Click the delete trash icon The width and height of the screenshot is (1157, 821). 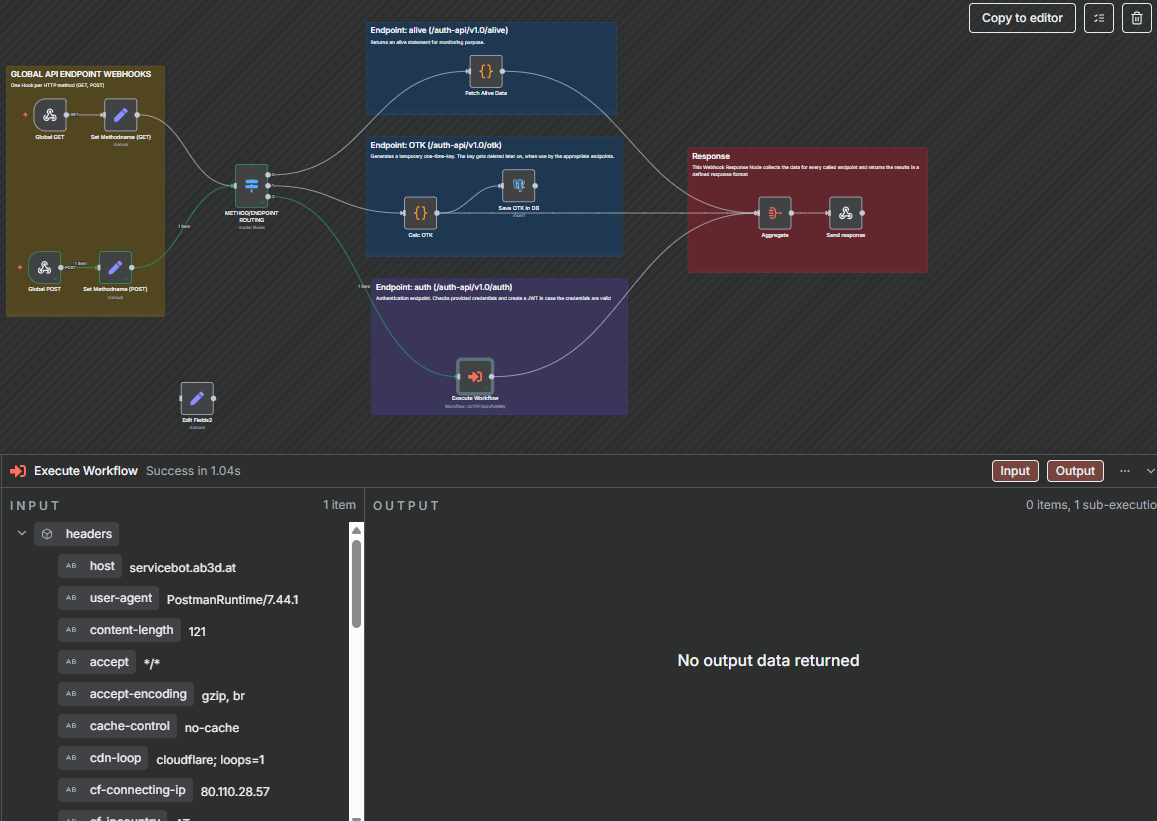point(1136,18)
